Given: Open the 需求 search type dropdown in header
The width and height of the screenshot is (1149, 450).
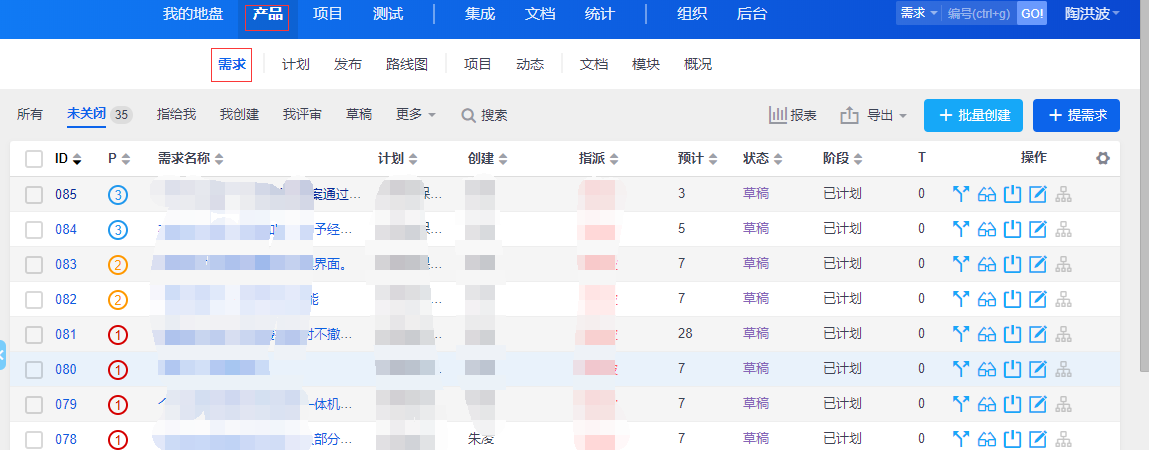Looking at the screenshot, I should coord(919,13).
